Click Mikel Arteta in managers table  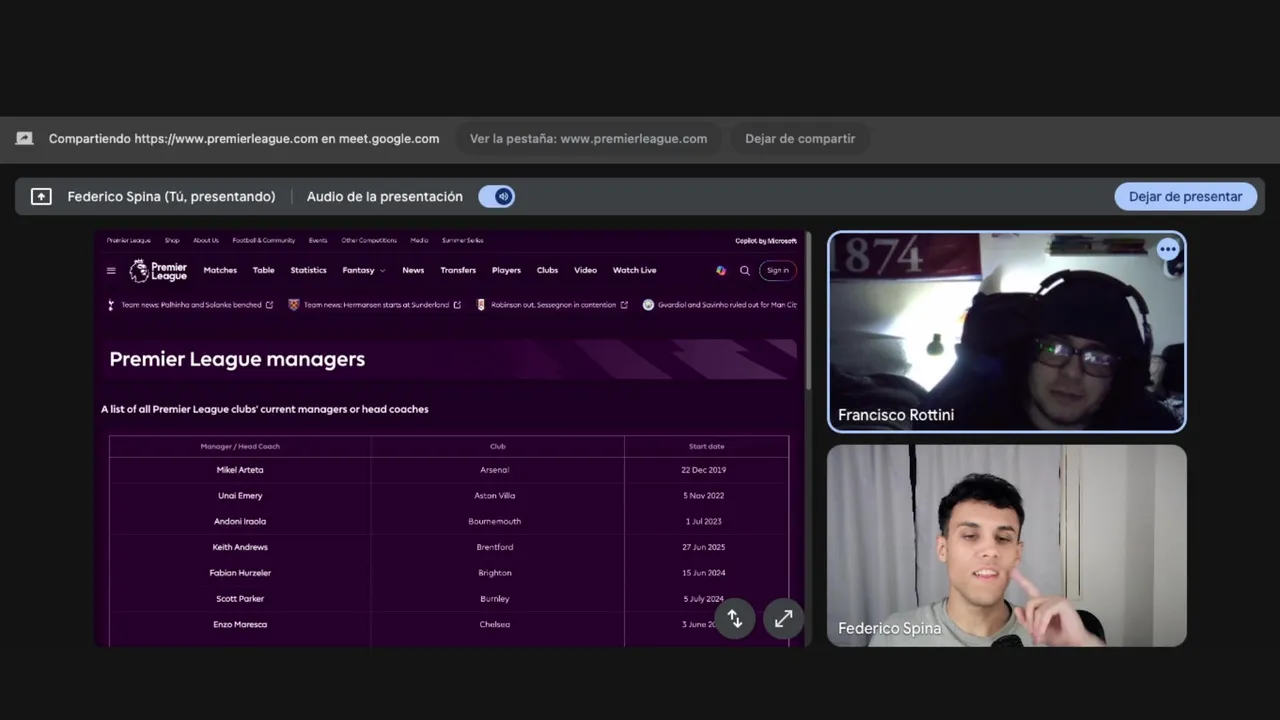pos(240,470)
